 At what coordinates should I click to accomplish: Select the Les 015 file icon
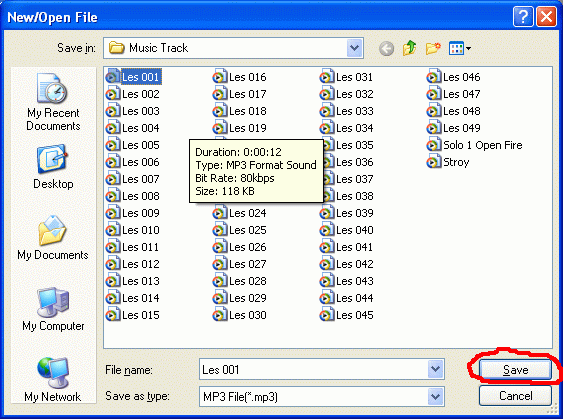tap(112, 315)
